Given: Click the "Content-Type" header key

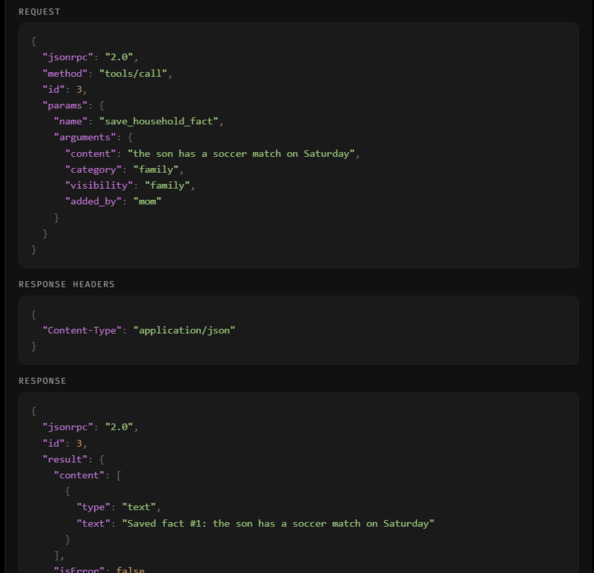Looking at the screenshot, I should tap(82, 330).
